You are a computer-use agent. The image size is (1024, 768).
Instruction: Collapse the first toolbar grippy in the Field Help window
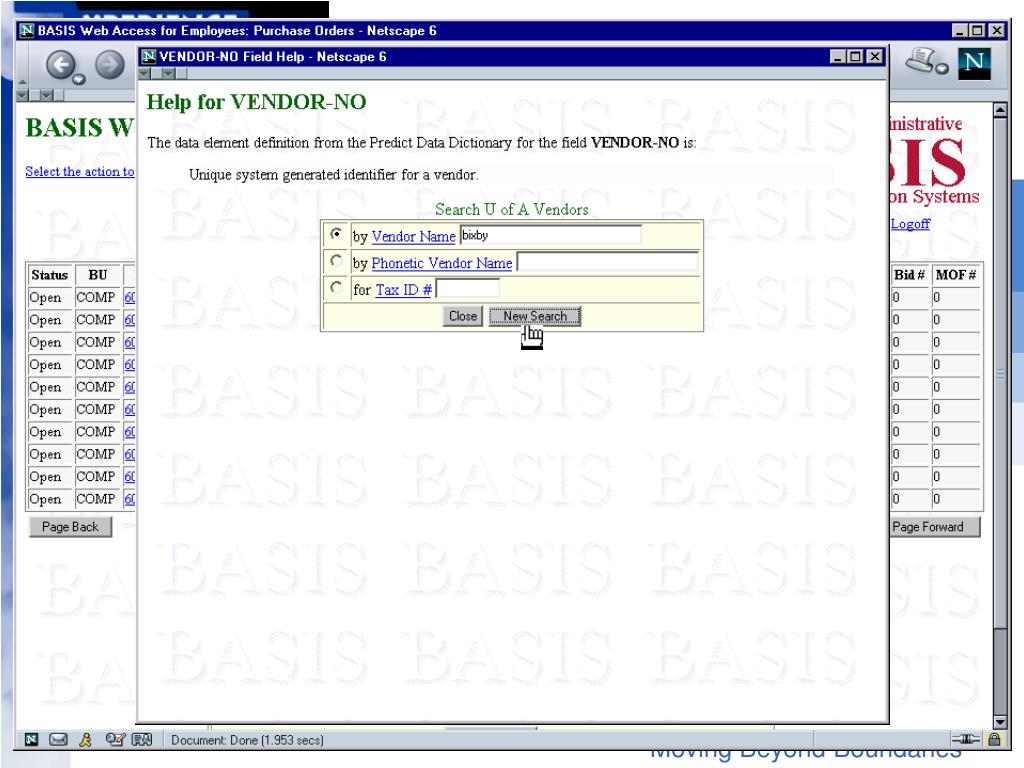145,74
